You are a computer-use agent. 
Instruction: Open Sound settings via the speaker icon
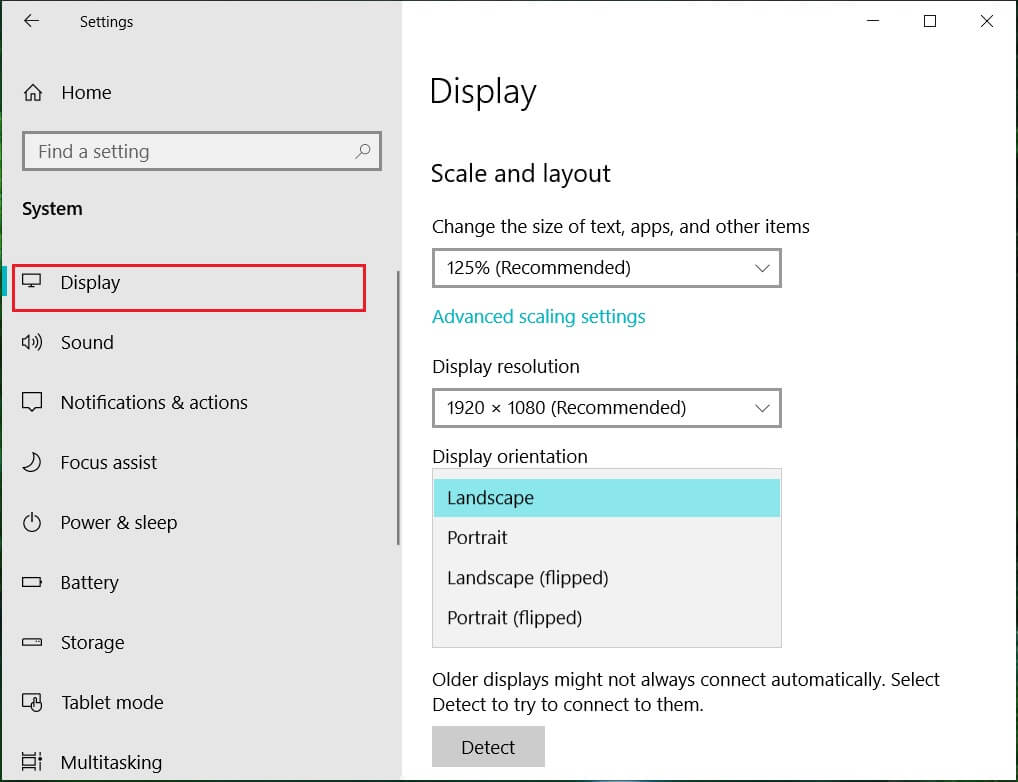[x=33, y=342]
